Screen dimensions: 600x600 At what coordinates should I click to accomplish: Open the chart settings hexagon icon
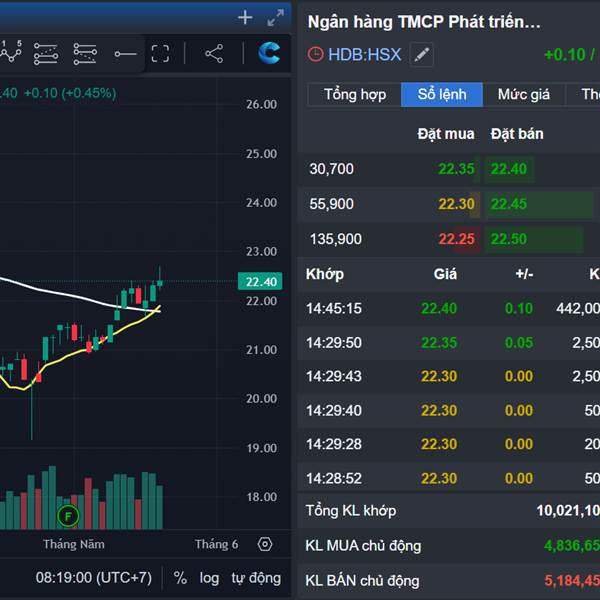265,544
